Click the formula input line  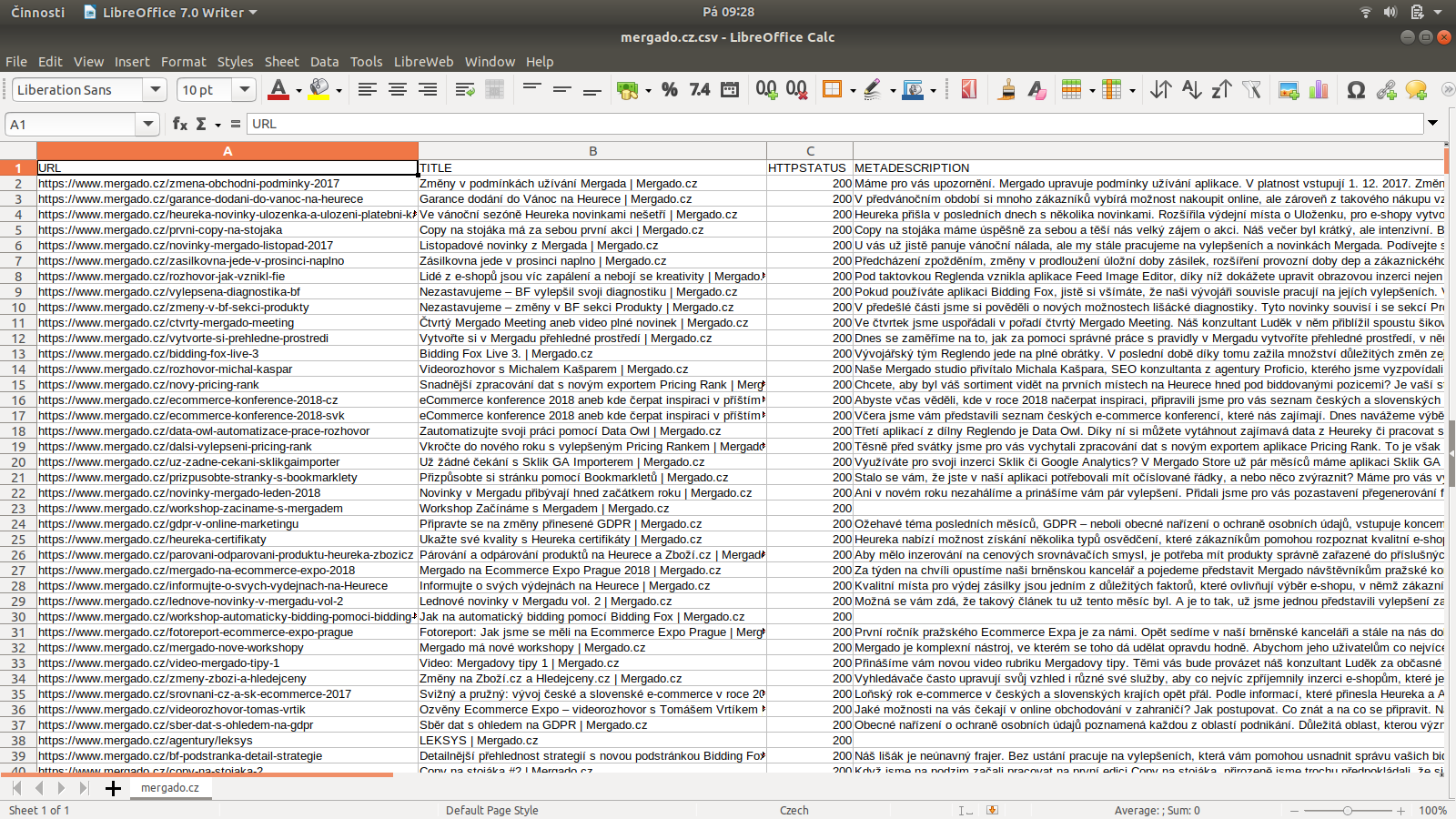click(835, 124)
